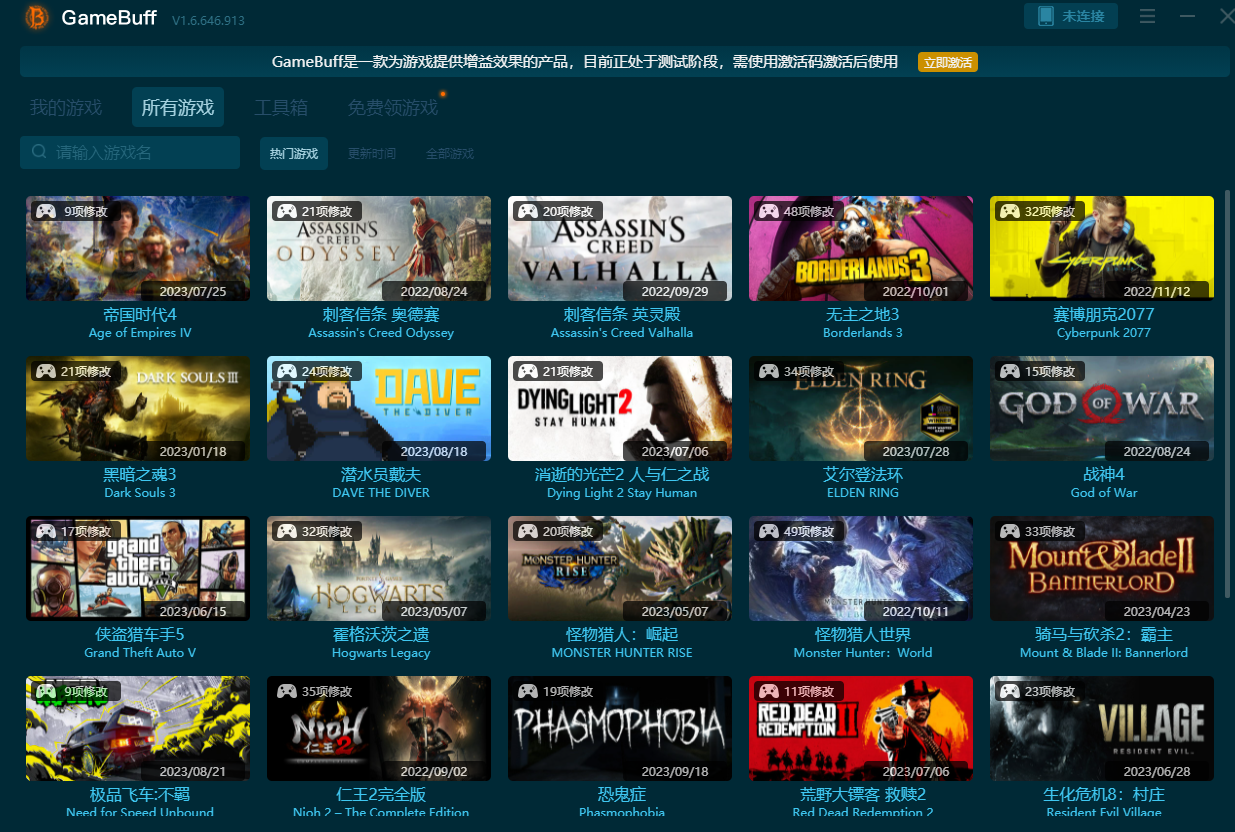Click gamepad icon on Hogwarts Legacy card

coord(287,531)
